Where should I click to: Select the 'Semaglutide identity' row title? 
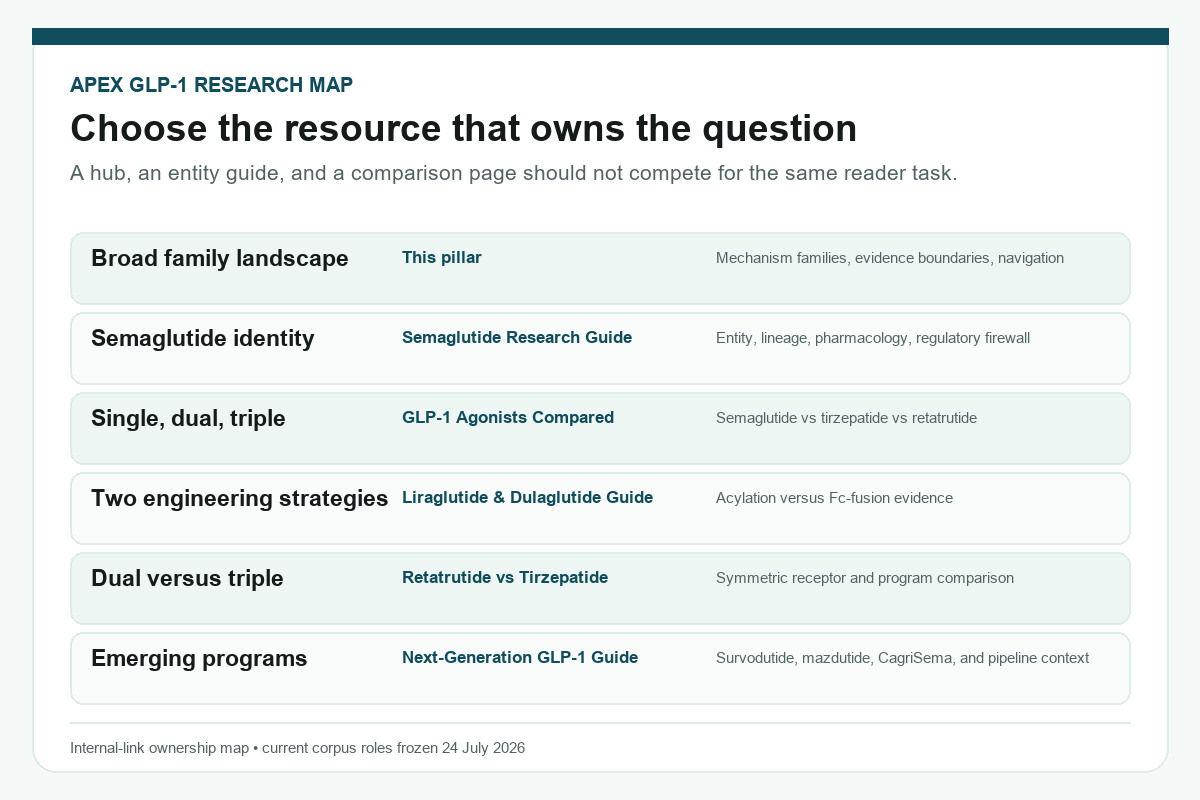pyautogui.click(x=203, y=339)
